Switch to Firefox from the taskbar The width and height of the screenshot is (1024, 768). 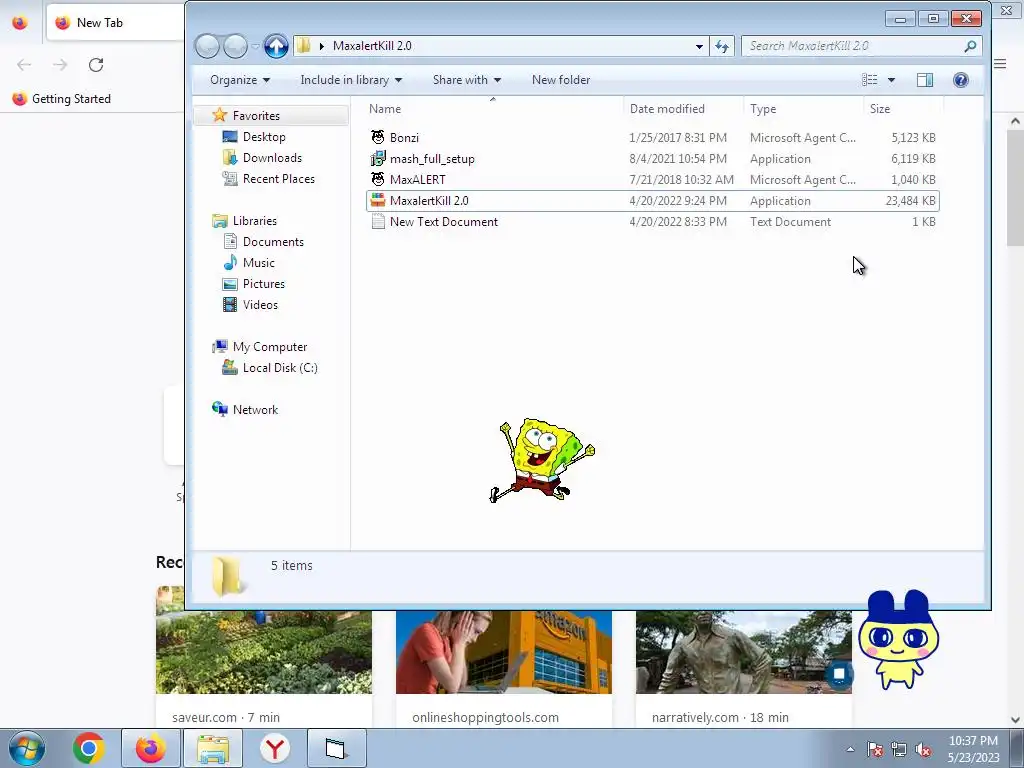tap(150, 748)
